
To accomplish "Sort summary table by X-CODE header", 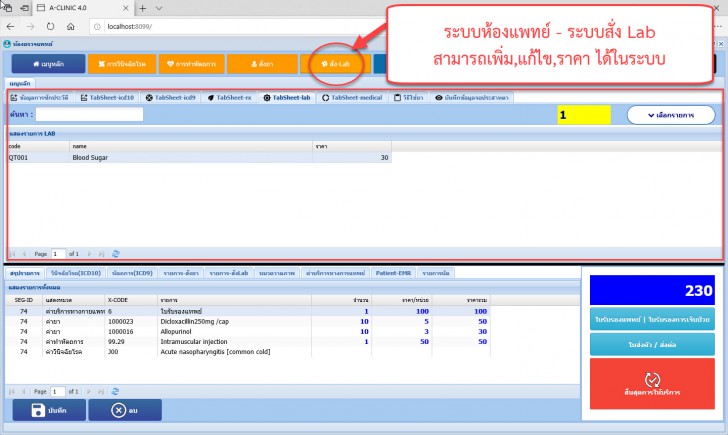I will pos(131,300).
